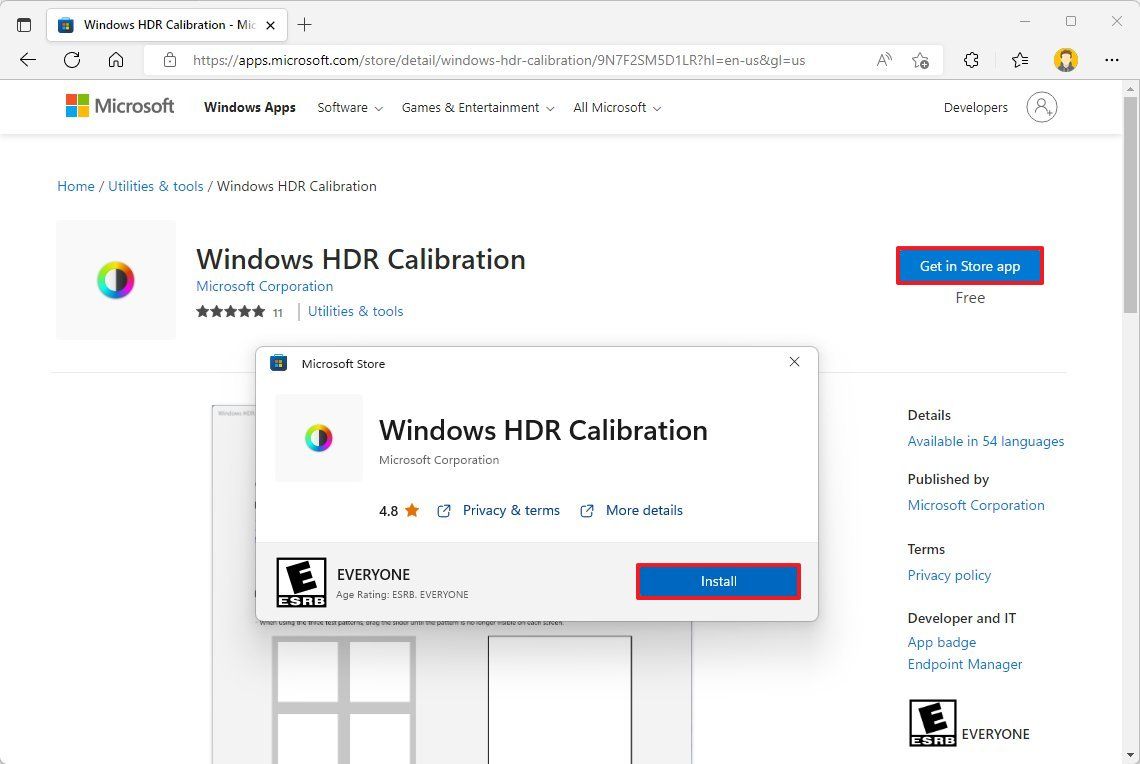Close the Microsoft Store dialog

point(794,362)
